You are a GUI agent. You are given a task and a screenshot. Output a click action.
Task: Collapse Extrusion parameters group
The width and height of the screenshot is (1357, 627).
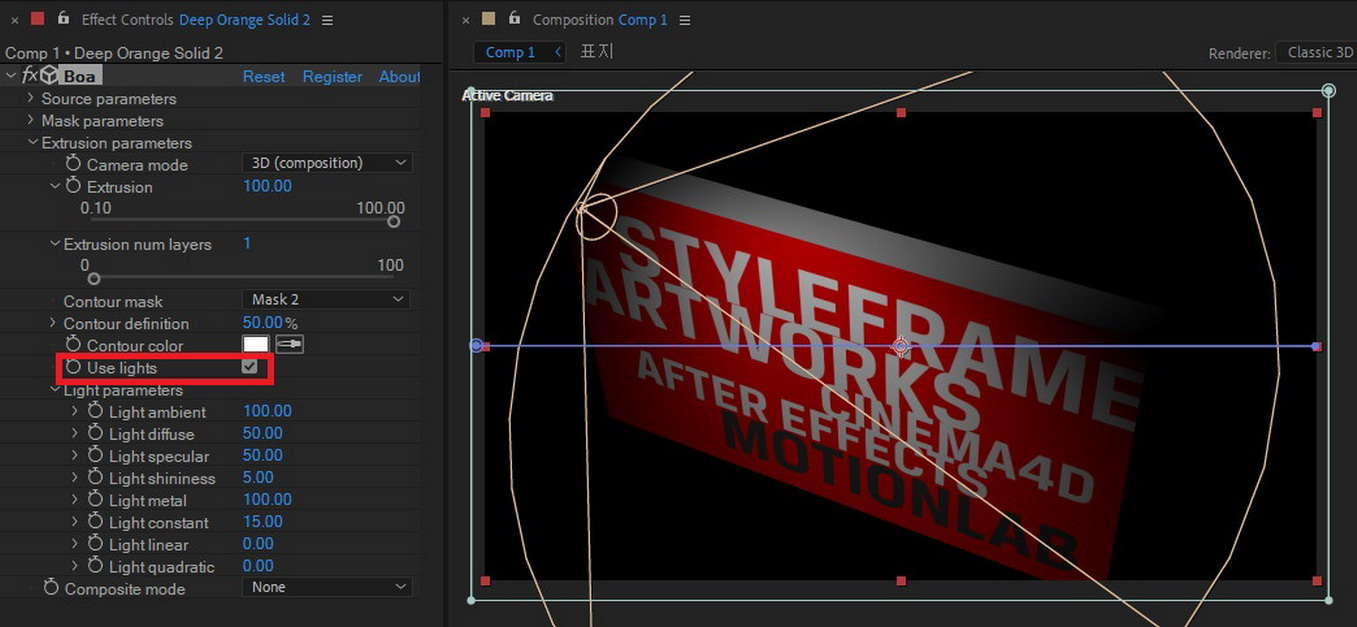(33, 142)
